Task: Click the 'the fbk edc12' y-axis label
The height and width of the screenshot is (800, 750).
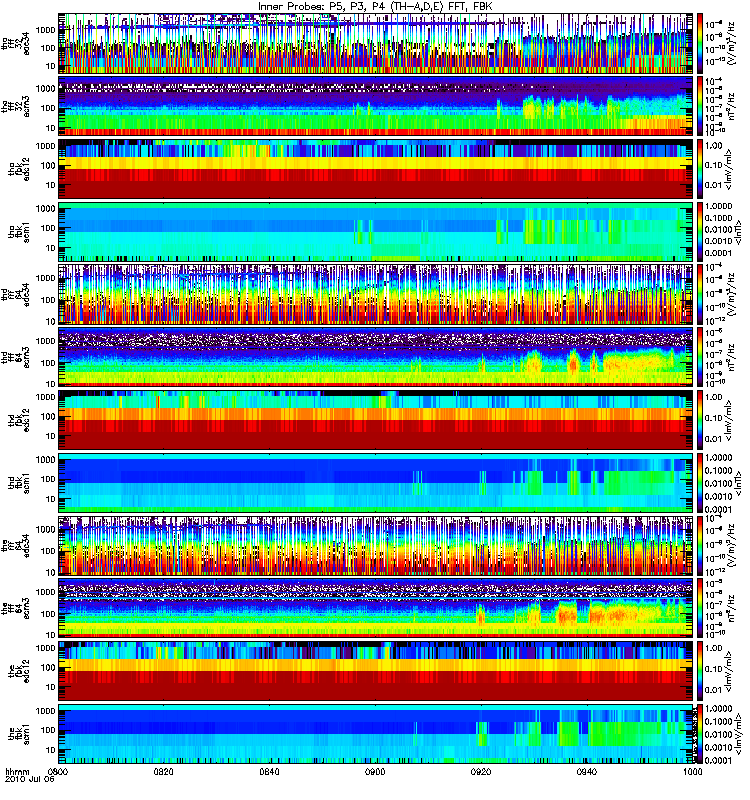Action: click(19, 671)
